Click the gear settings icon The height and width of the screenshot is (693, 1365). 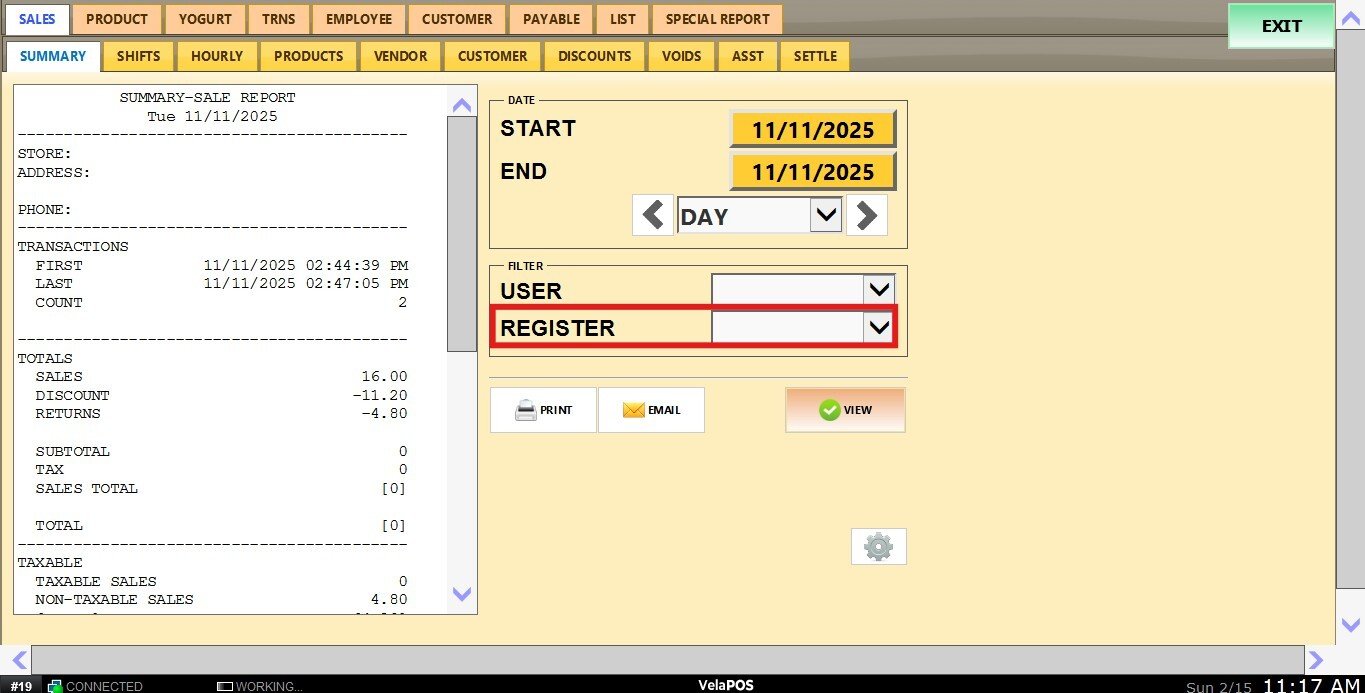point(878,546)
